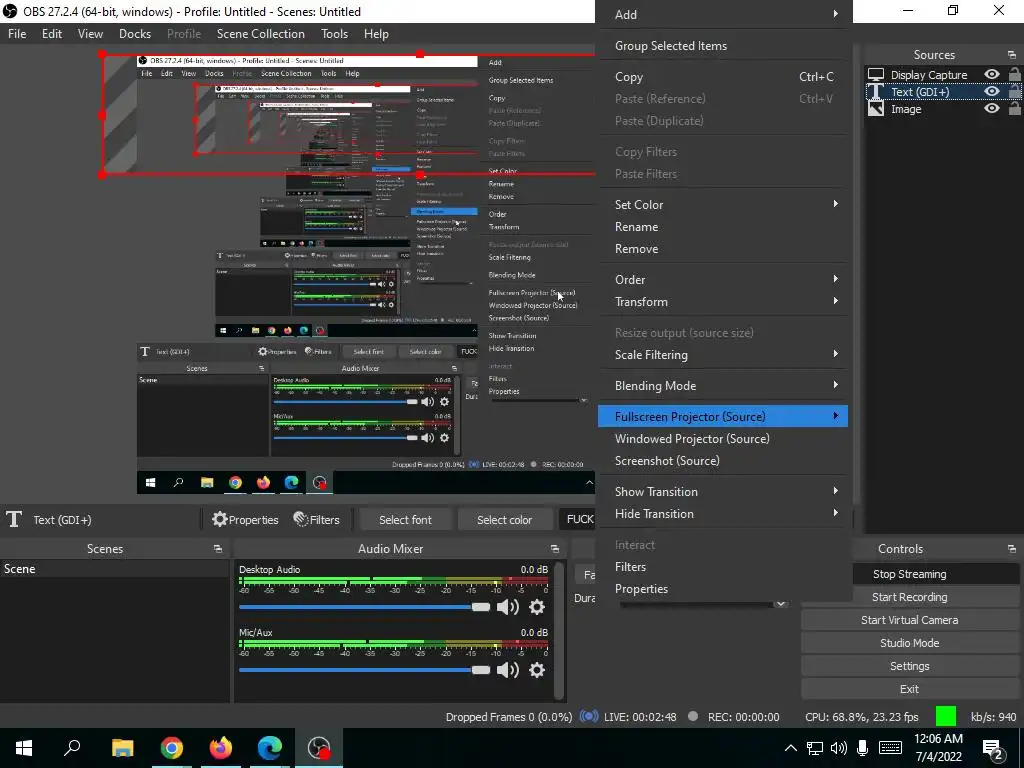Expand the Add submenu
1024x768 pixels.
723,14
